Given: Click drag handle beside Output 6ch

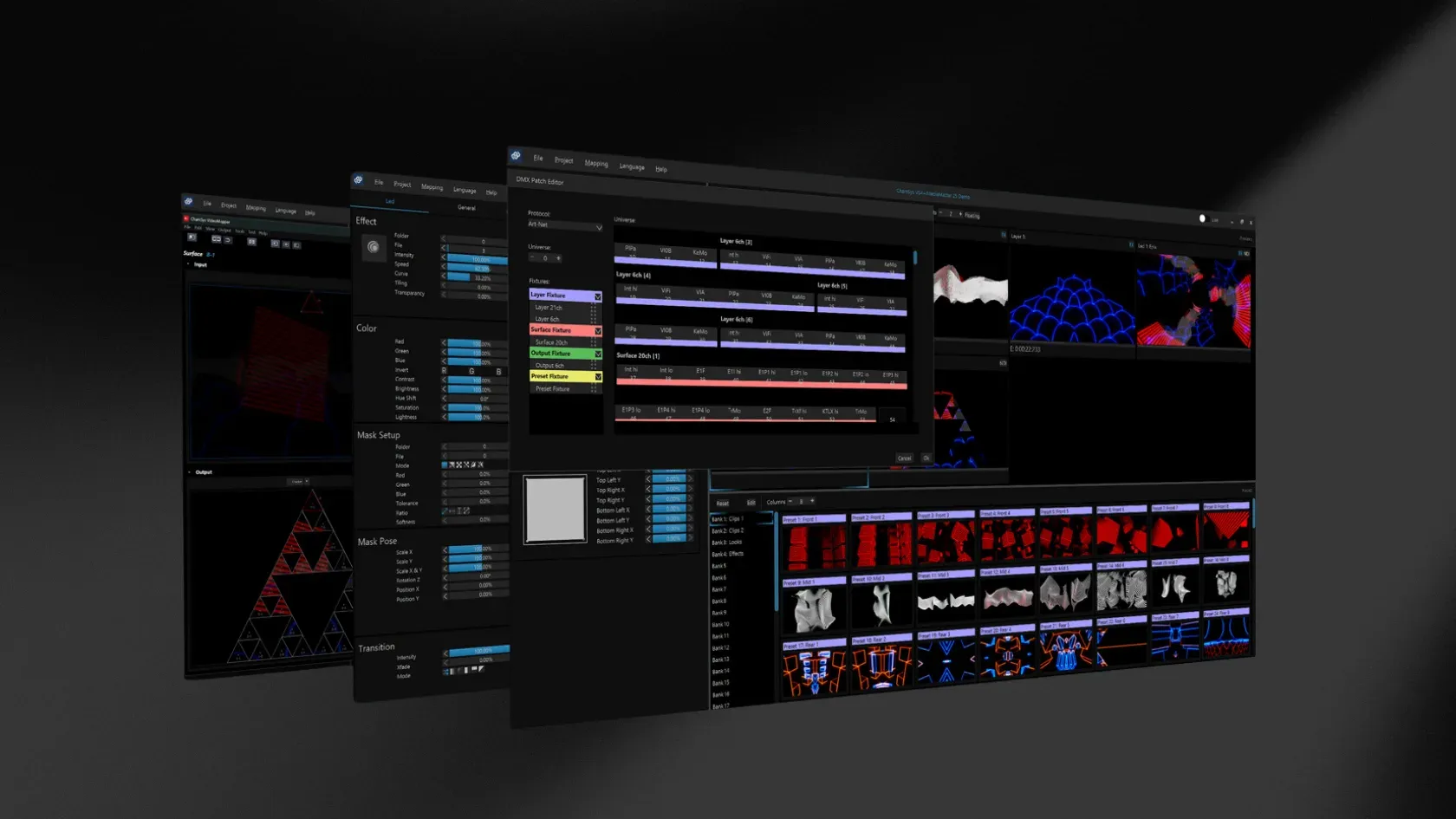Looking at the screenshot, I should (594, 366).
